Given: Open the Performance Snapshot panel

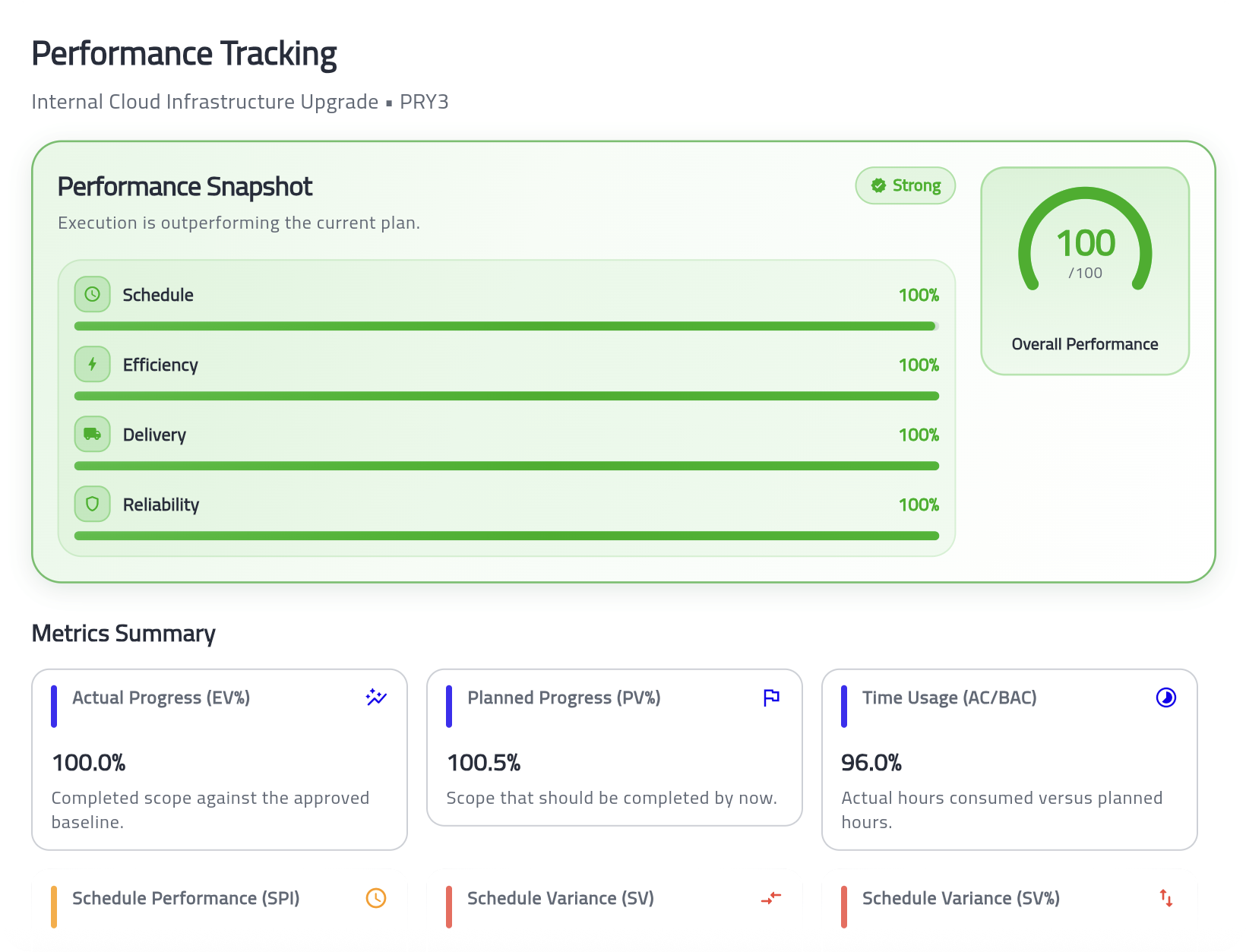Looking at the screenshot, I should 185,186.
